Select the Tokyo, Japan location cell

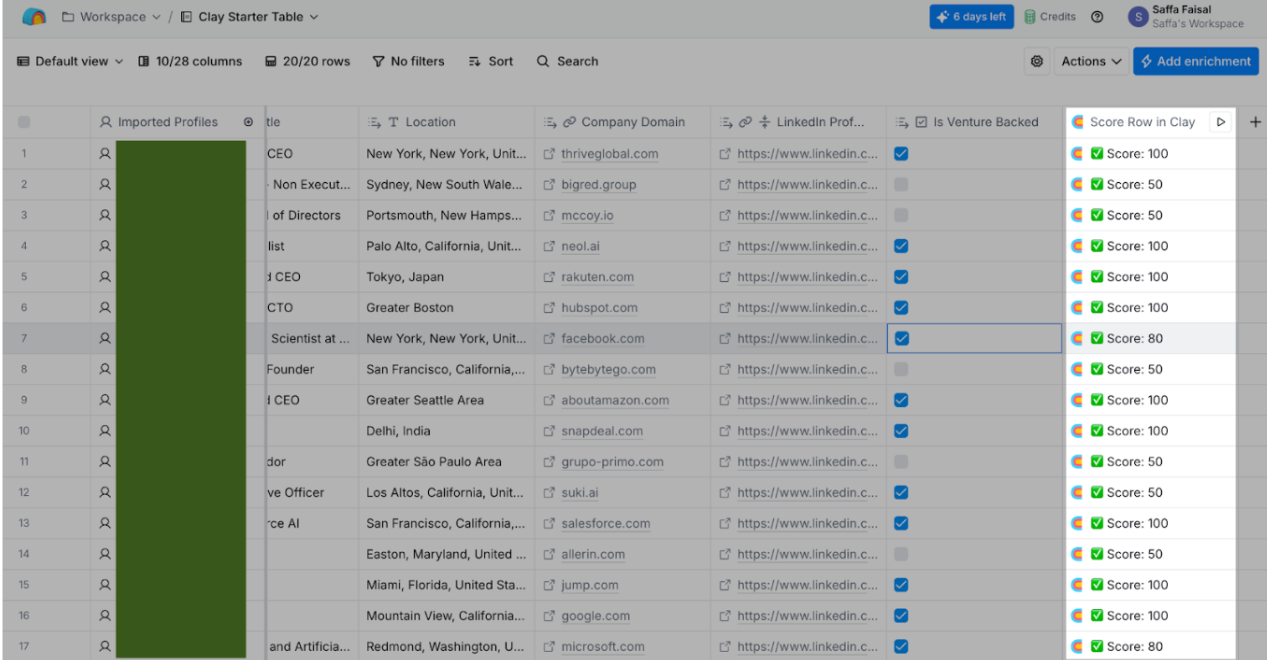click(447, 277)
